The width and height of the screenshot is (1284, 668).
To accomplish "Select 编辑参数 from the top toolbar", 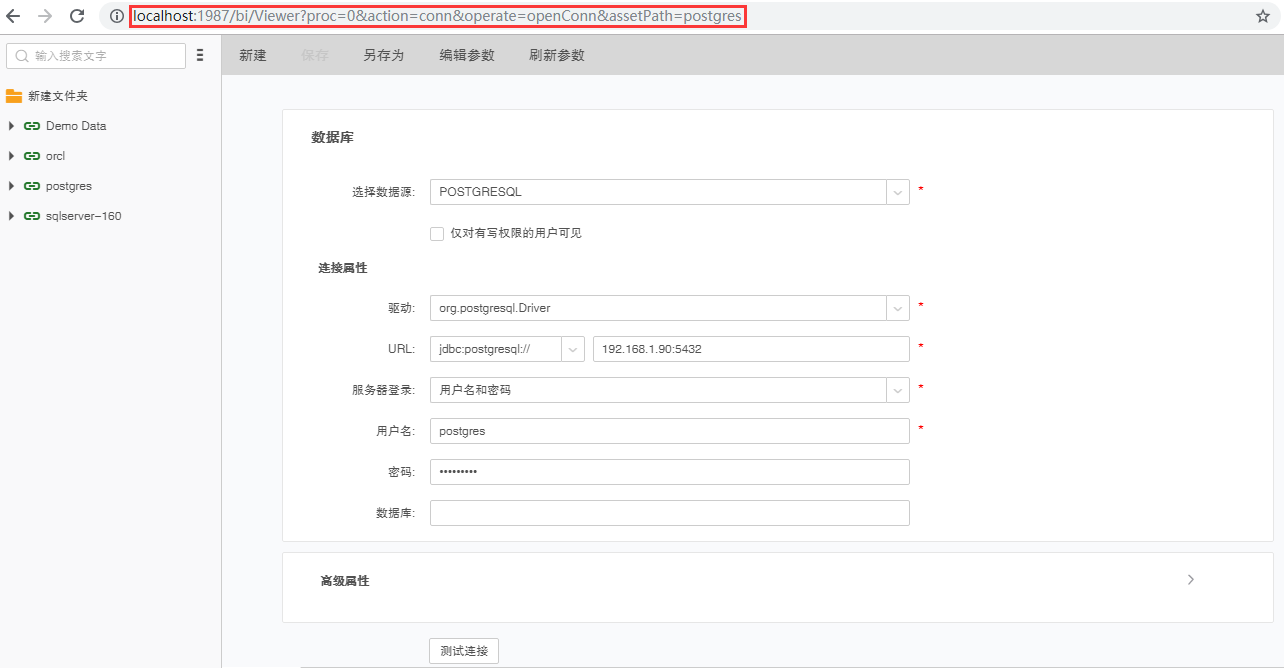I will pyautogui.click(x=466, y=55).
